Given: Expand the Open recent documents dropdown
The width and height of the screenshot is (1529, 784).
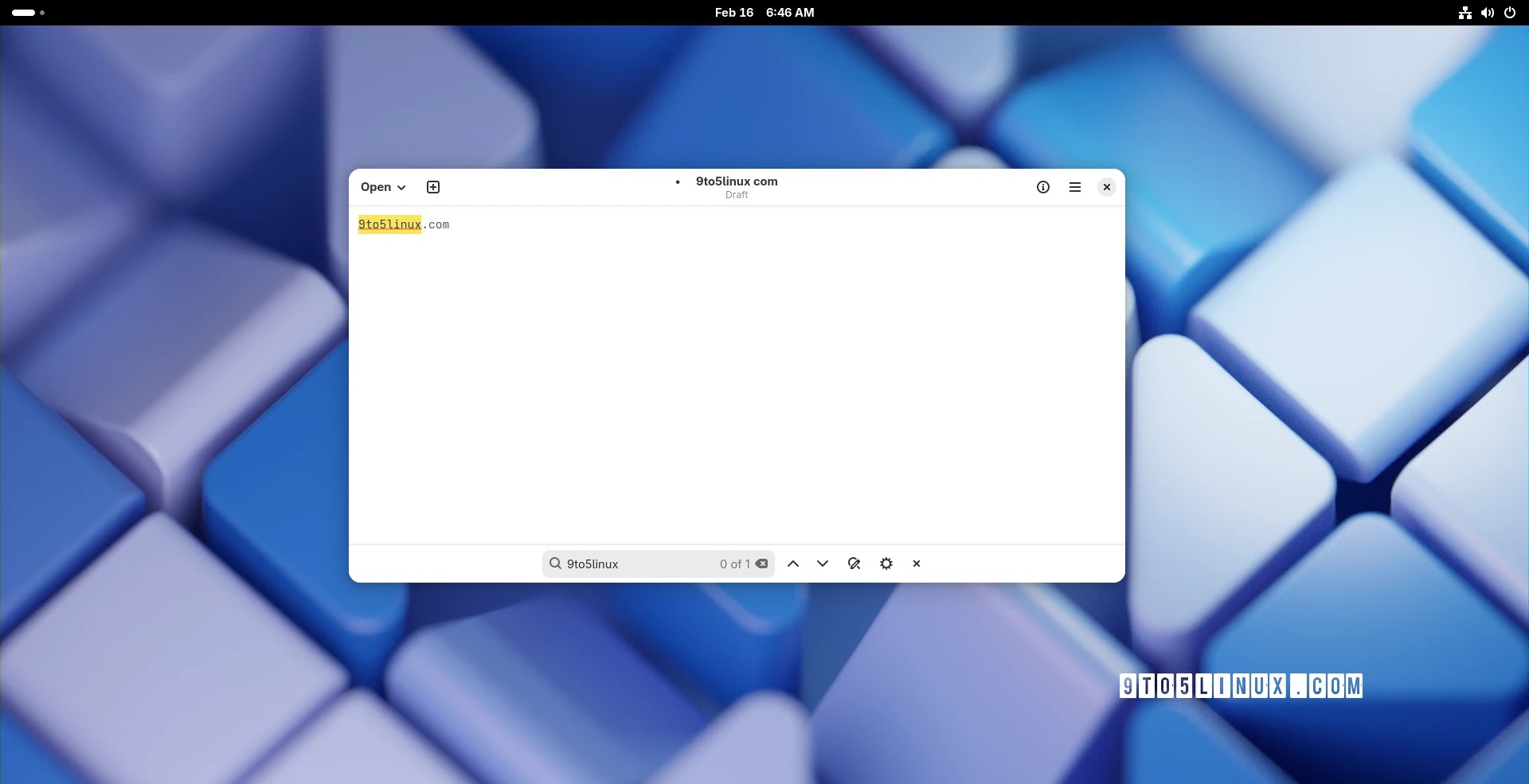Looking at the screenshot, I should pyautogui.click(x=383, y=187).
